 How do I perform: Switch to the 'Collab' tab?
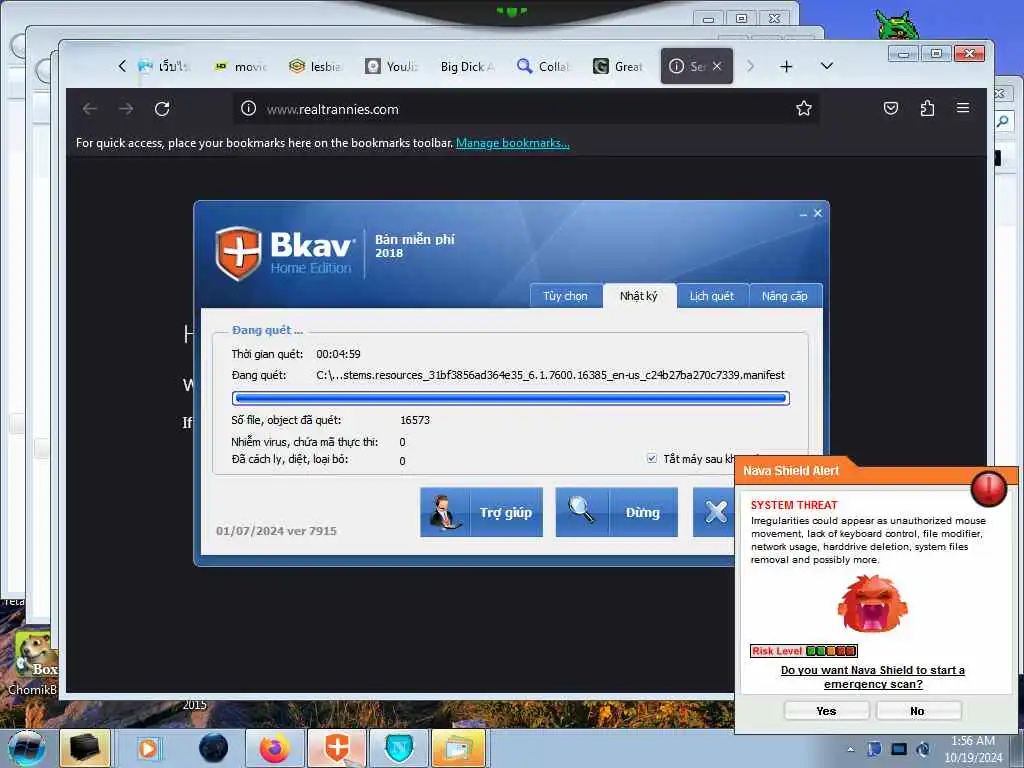tap(544, 67)
